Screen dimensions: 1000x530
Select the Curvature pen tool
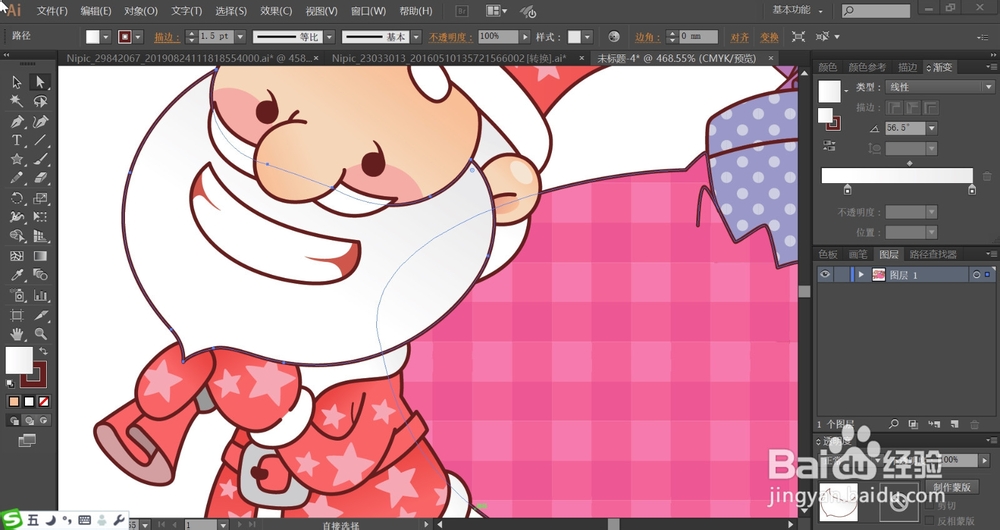(40, 121)
